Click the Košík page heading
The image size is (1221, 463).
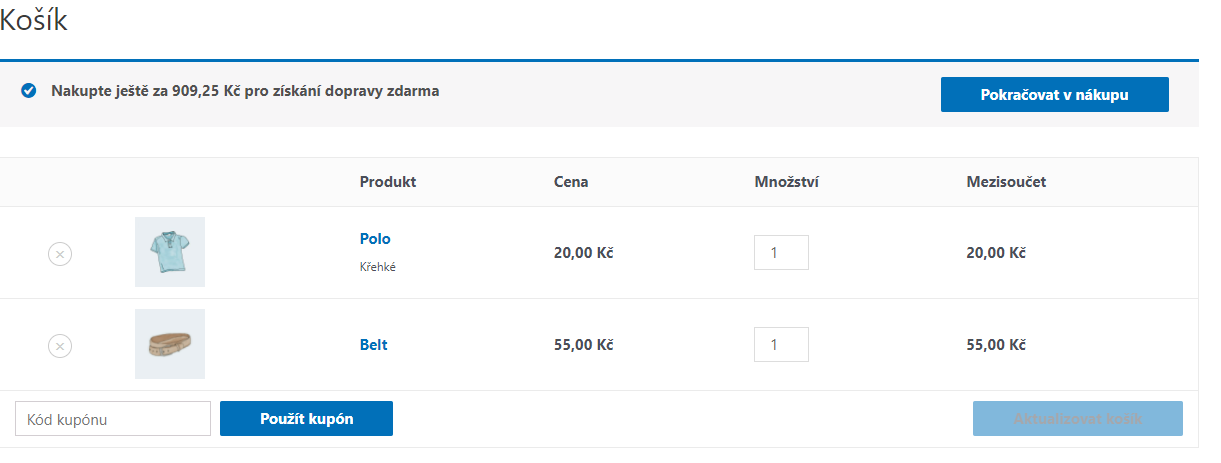click(34, 20)
